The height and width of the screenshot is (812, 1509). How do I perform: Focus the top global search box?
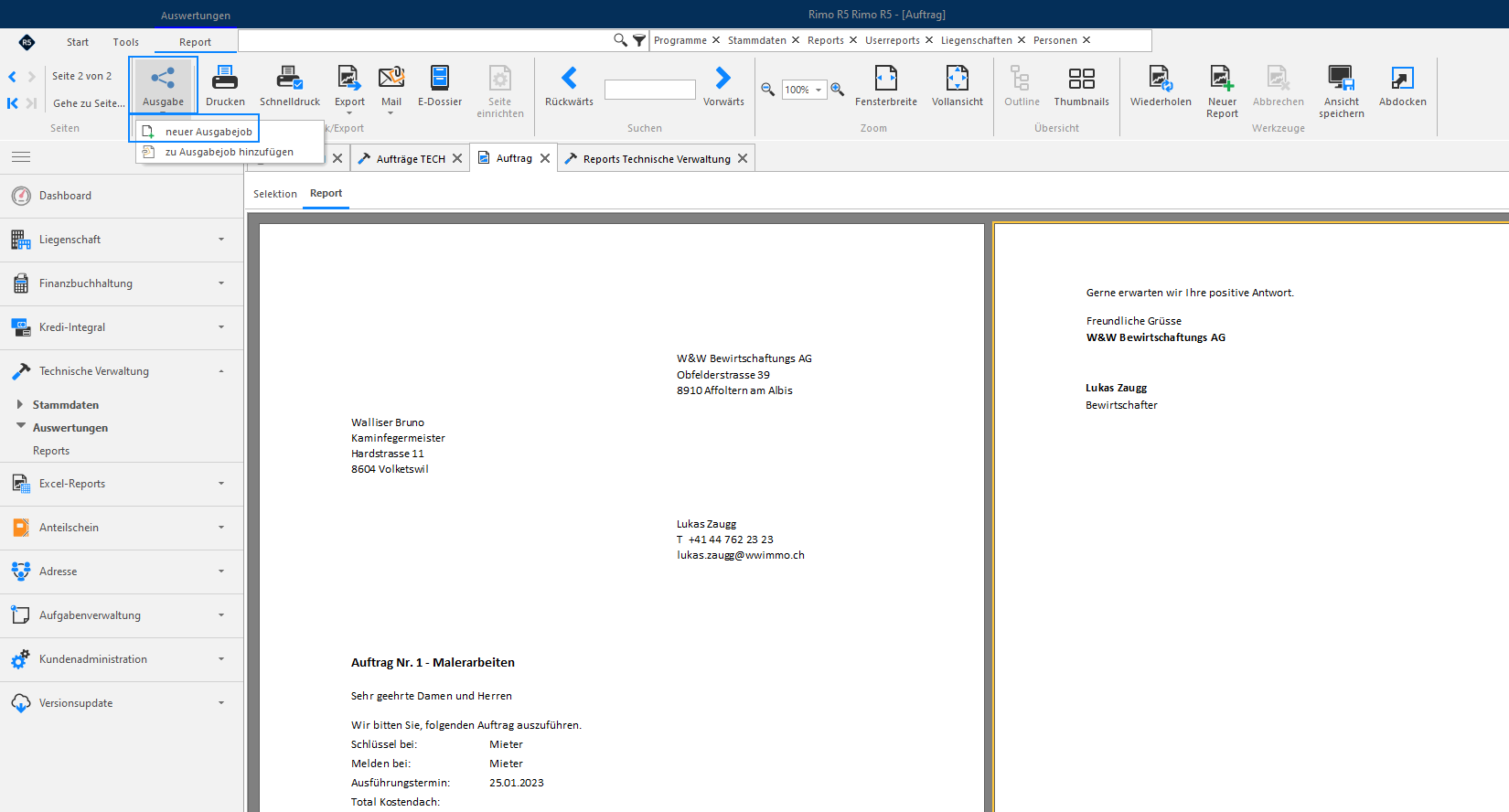pyautogui.click(x=424, y=40)
